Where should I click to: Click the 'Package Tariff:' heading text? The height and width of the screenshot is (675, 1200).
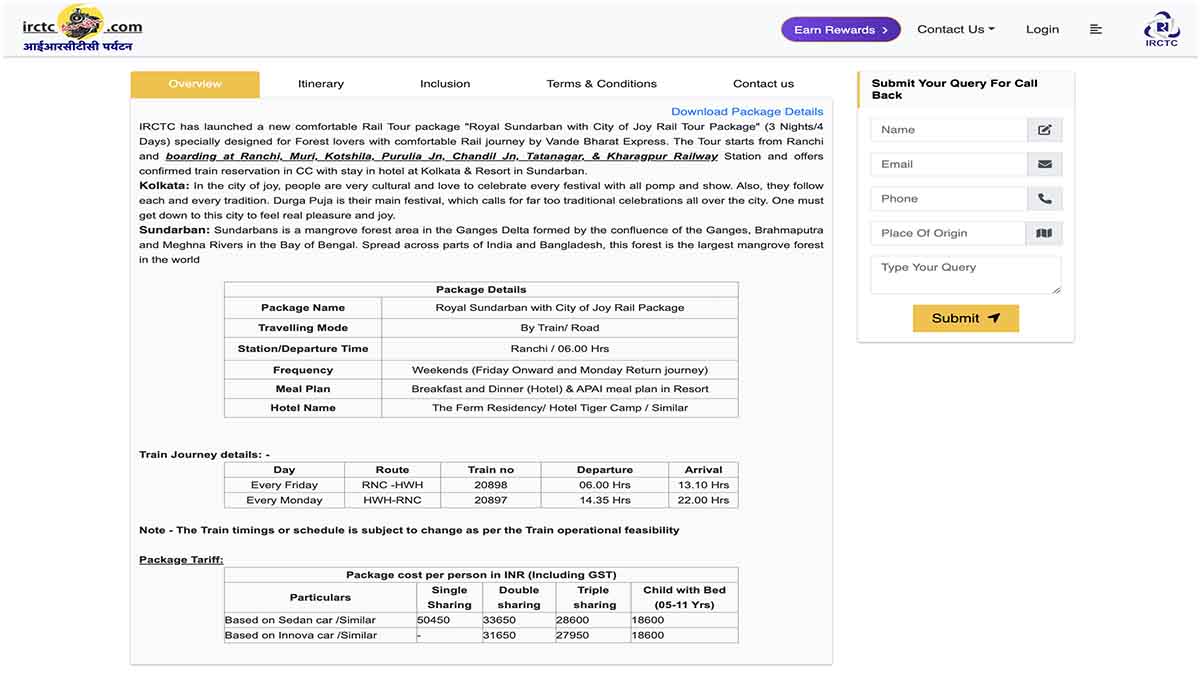181,560
